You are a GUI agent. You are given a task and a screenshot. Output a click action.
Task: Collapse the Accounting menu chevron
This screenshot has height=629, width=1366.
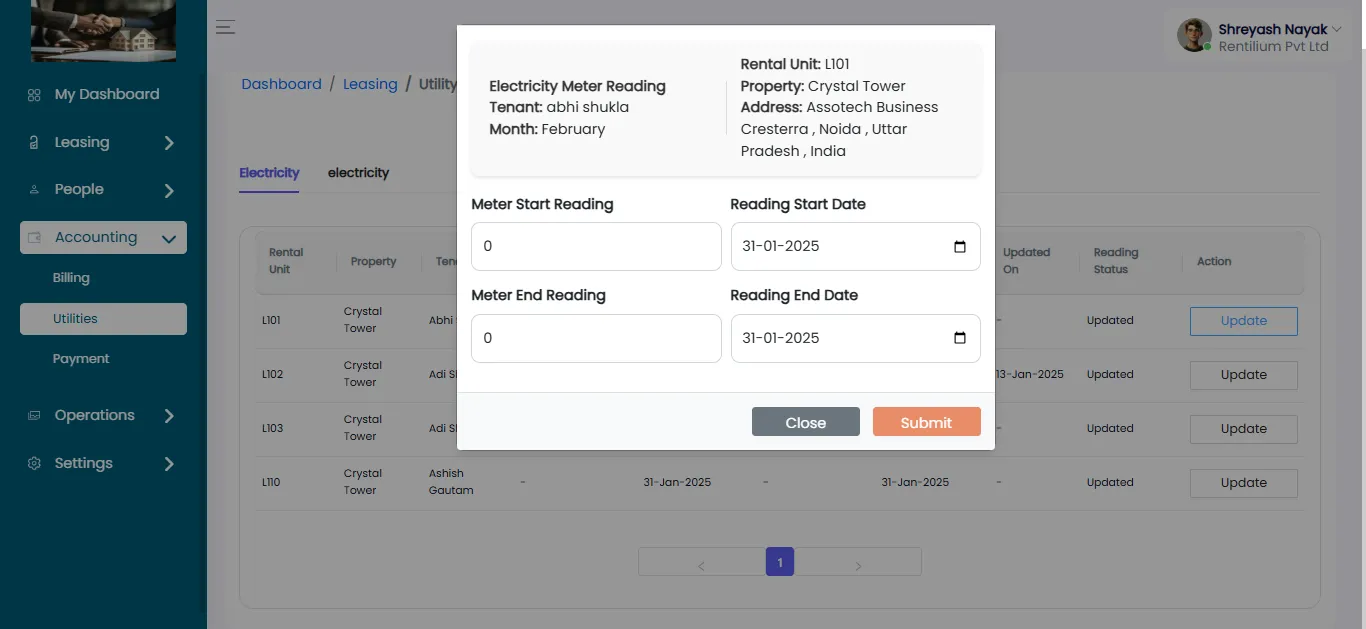[x=169, y=238]
